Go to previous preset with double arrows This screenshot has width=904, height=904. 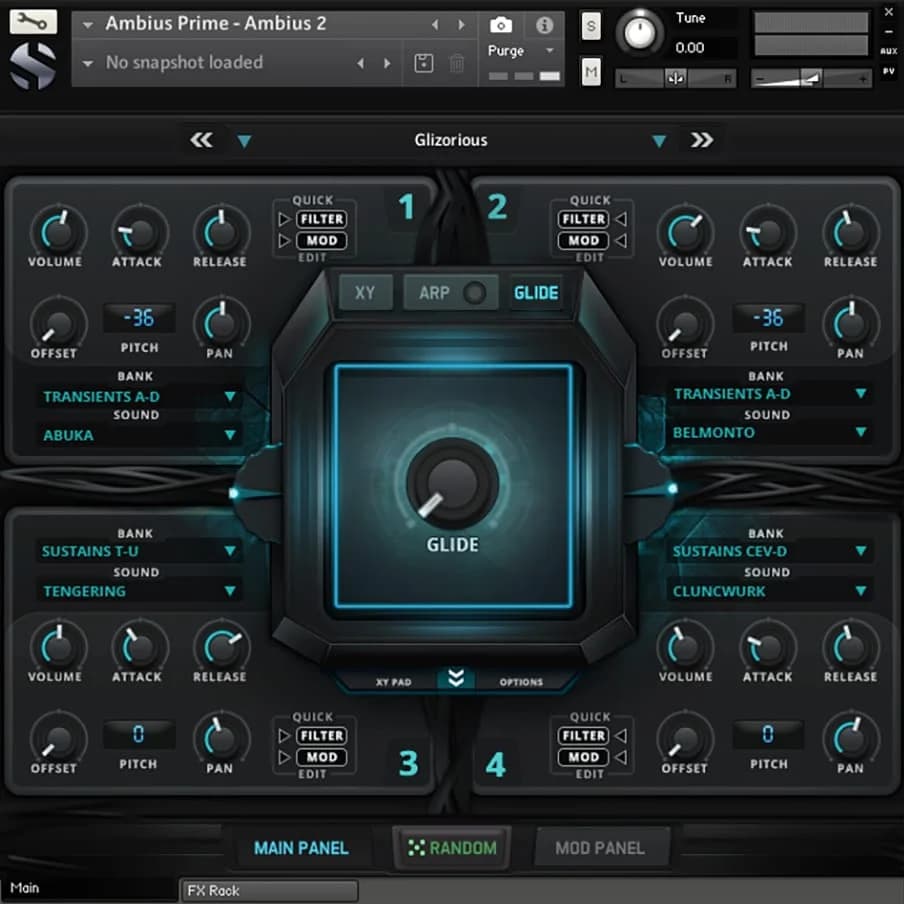coord(201,140)
